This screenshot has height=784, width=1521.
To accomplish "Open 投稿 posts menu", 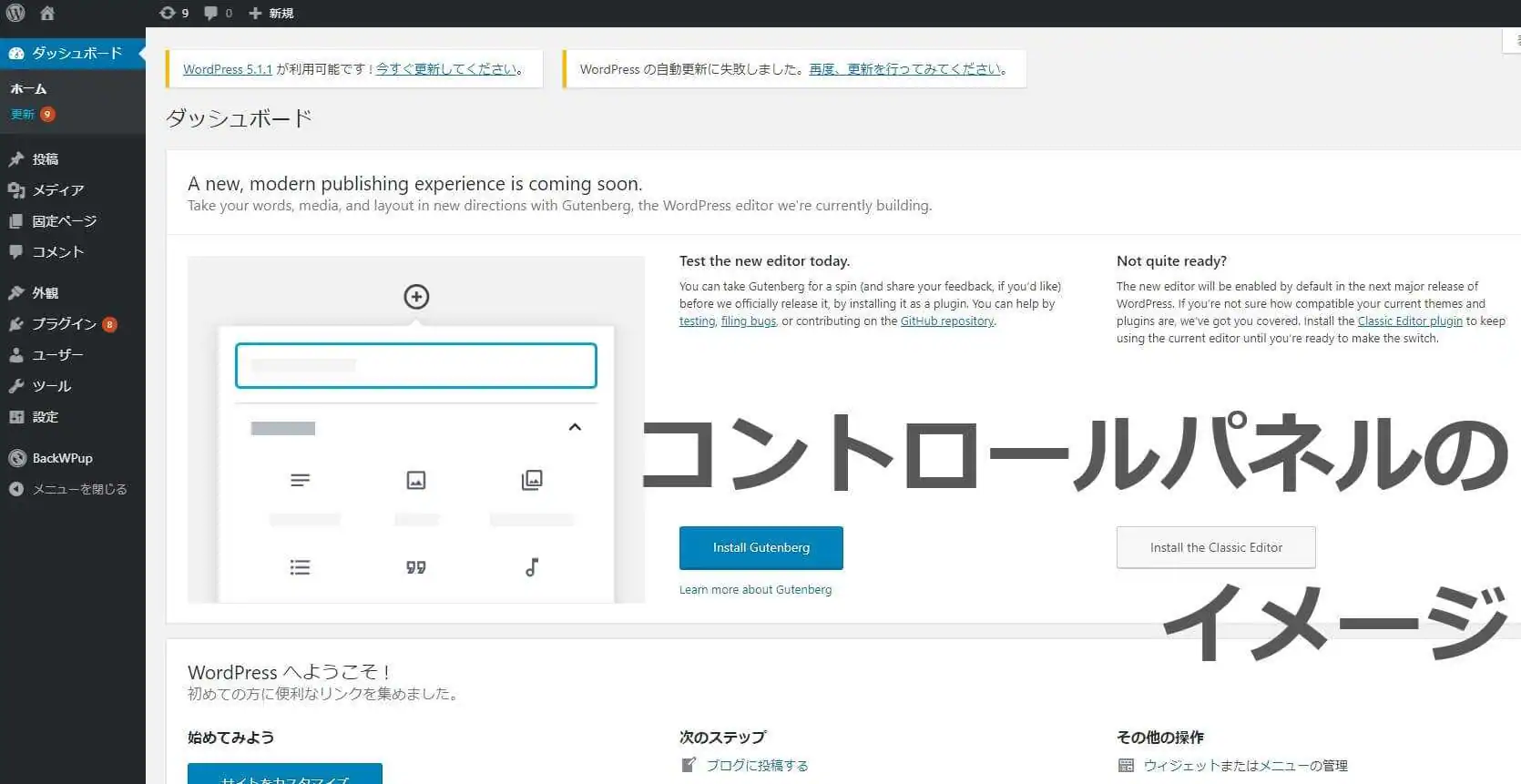I will (73, 158).
